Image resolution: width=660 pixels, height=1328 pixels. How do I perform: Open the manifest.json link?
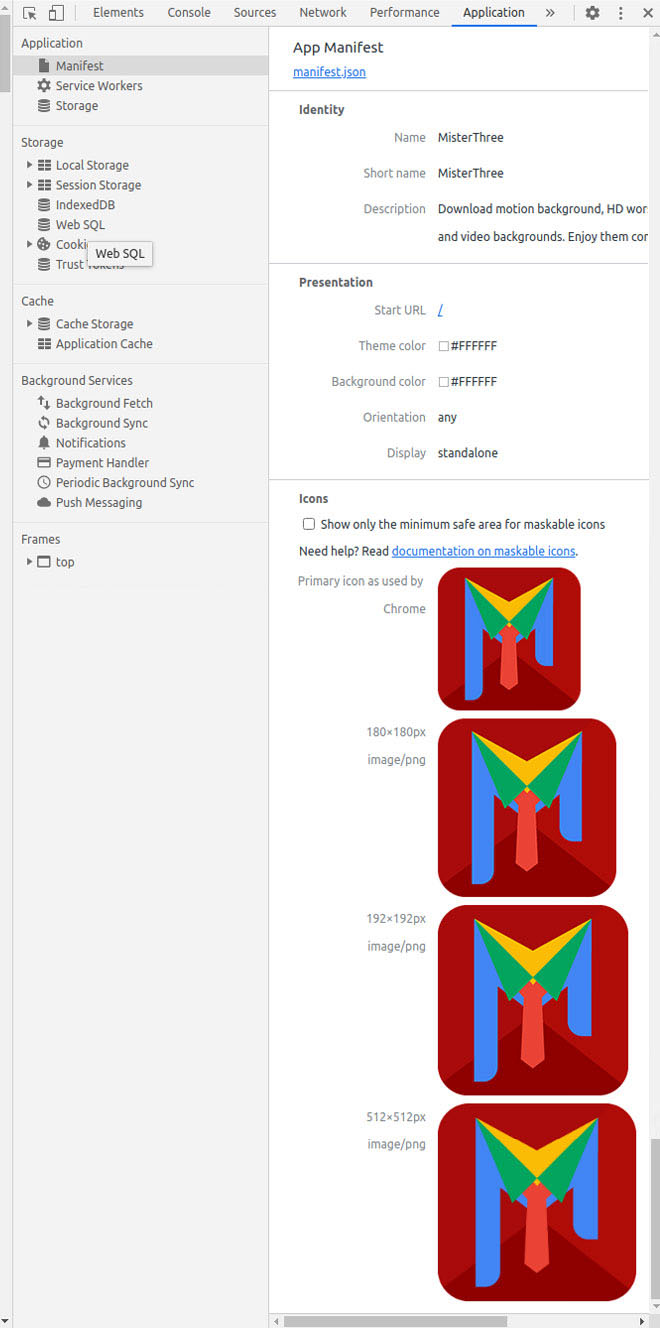pyautogui.click(x=329, y=72)
